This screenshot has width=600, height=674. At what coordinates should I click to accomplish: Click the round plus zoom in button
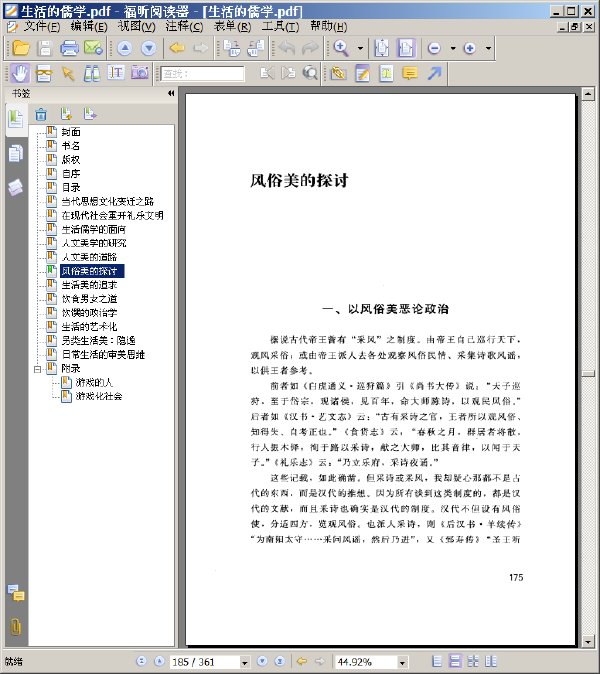point(470,48)
